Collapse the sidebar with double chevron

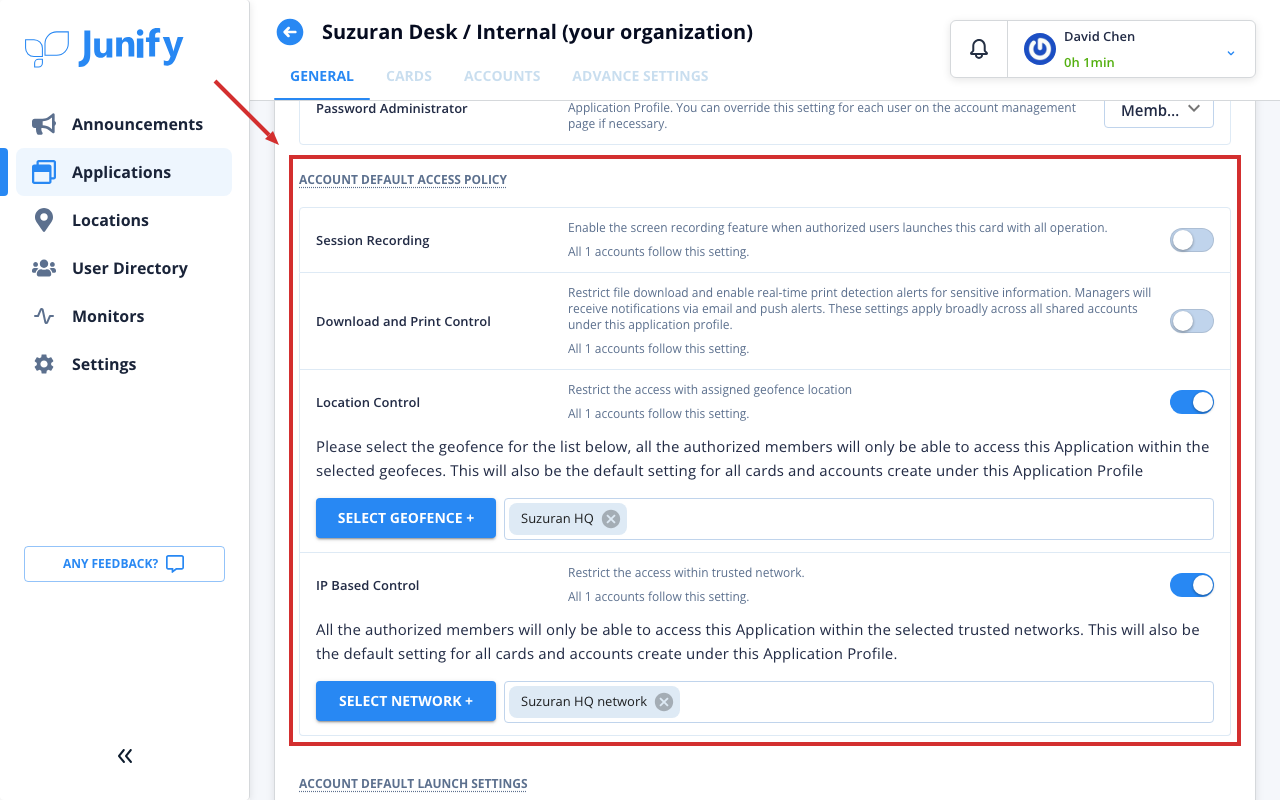point(125,756)
